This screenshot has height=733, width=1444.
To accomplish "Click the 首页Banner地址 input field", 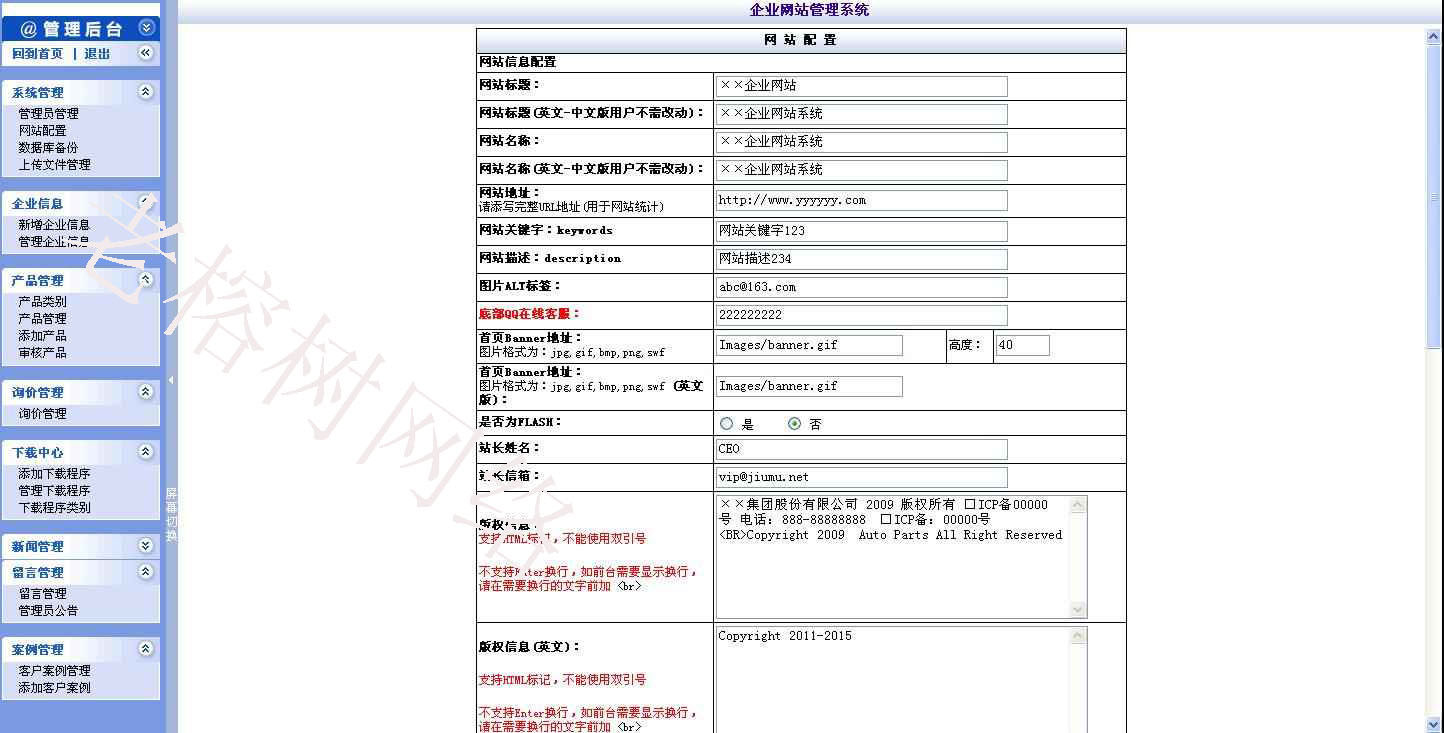I will point(809,345).
